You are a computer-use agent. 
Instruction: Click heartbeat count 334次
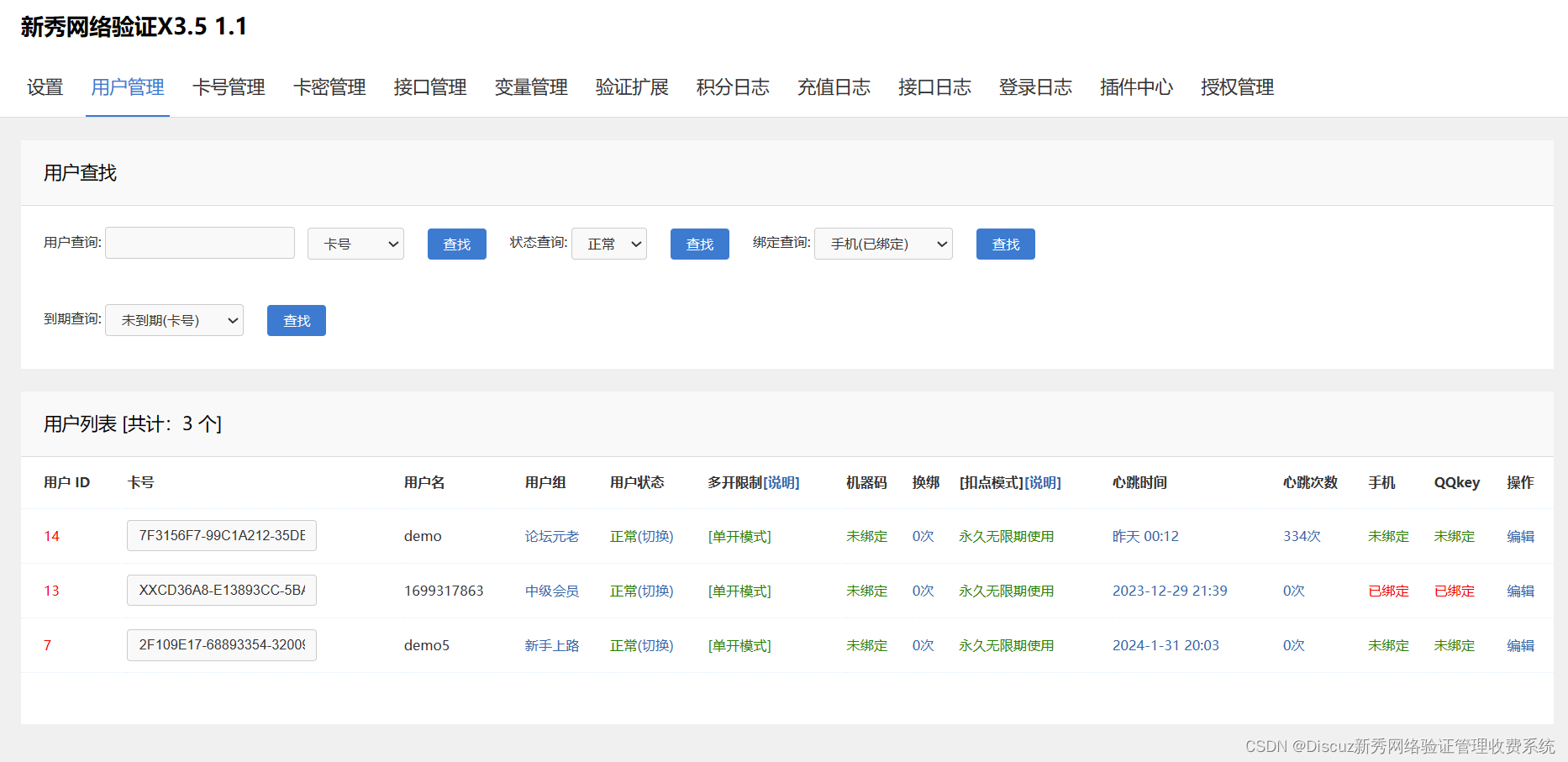(x=1302, y=536)
